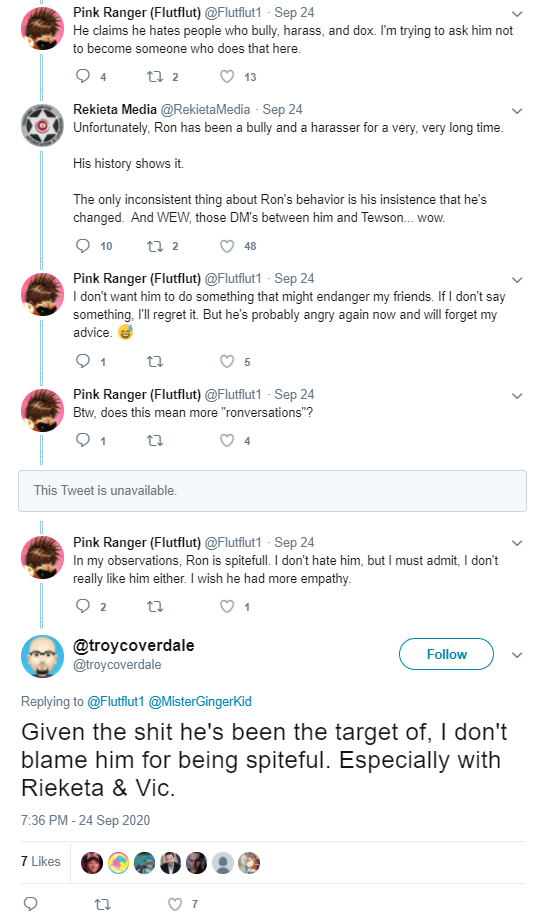This screenshot has height=916, width=545.
Task: Open chevron menu on the "Ron is spitefull" tweet
Action: click(517, 543)
